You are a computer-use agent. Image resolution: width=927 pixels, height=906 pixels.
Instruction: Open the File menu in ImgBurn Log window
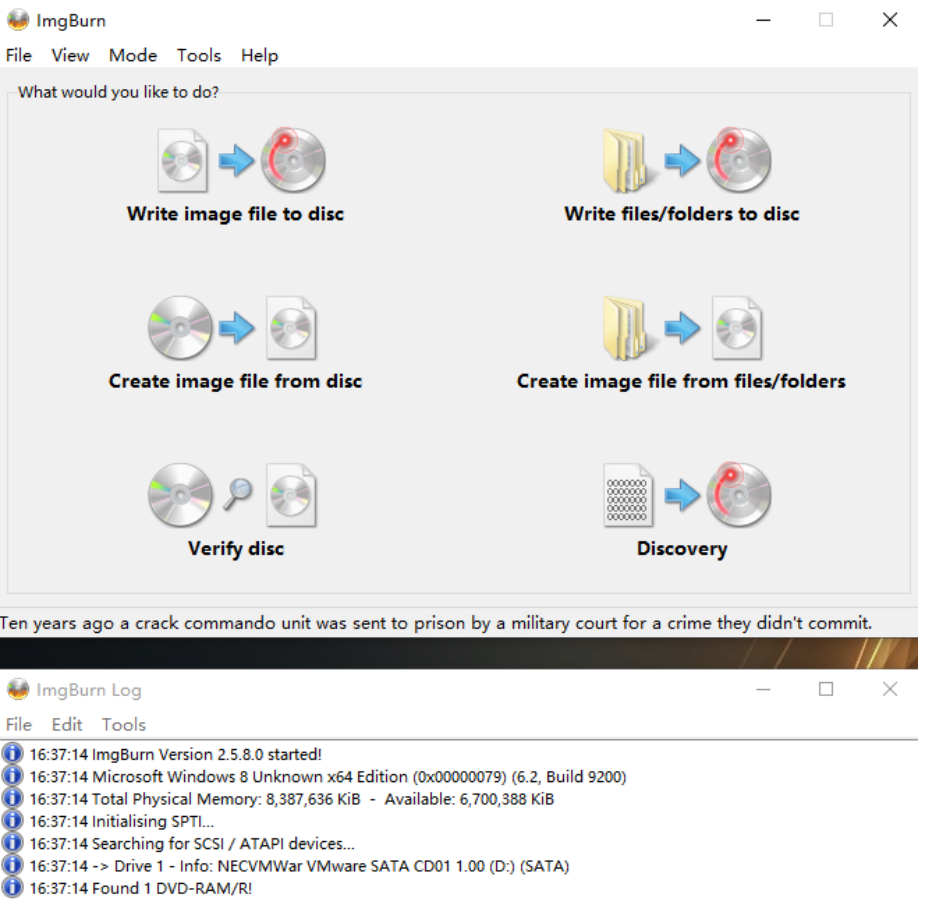coord(19,724)
